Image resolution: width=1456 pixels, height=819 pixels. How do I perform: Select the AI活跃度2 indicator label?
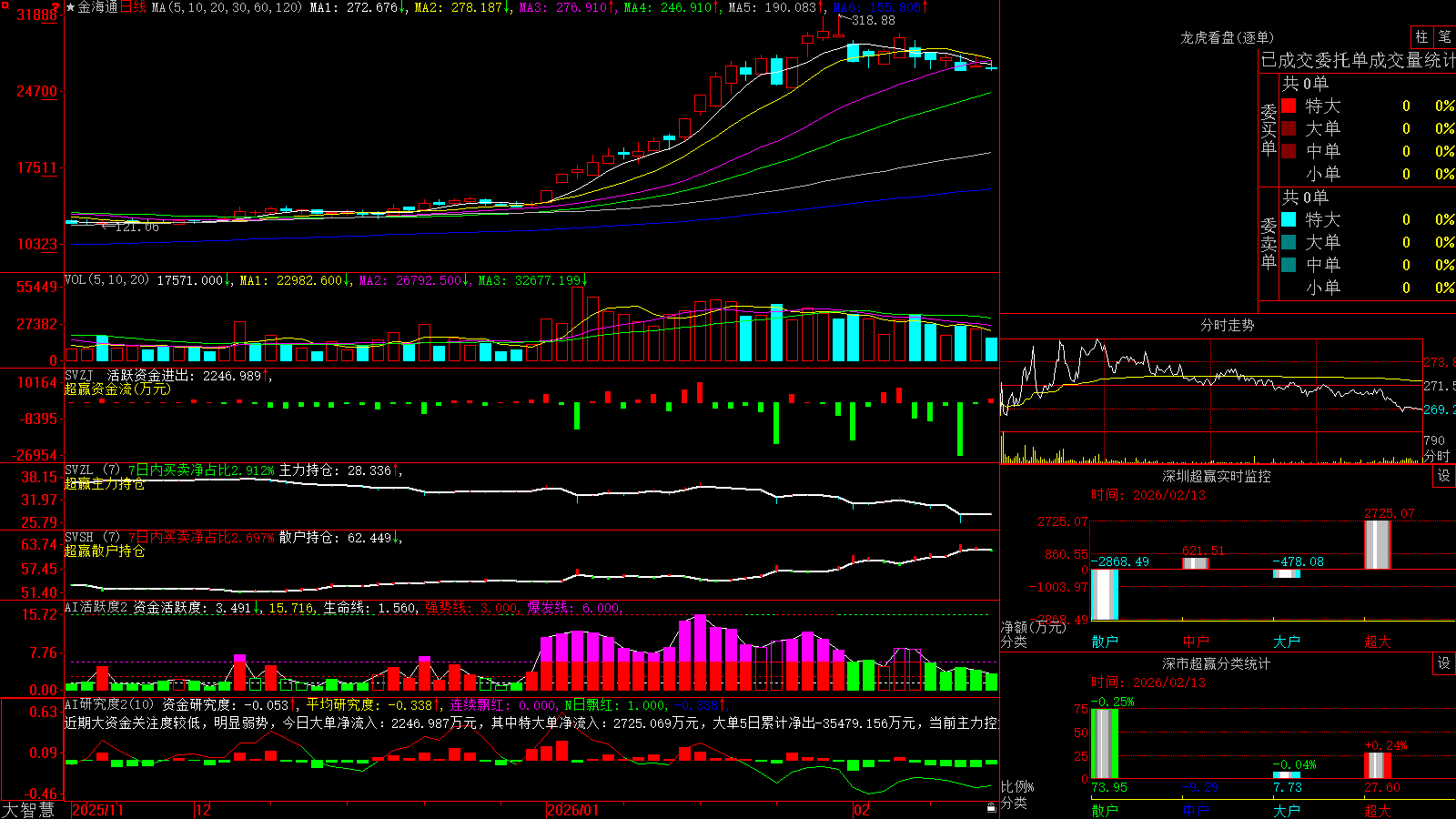[96, 607]
